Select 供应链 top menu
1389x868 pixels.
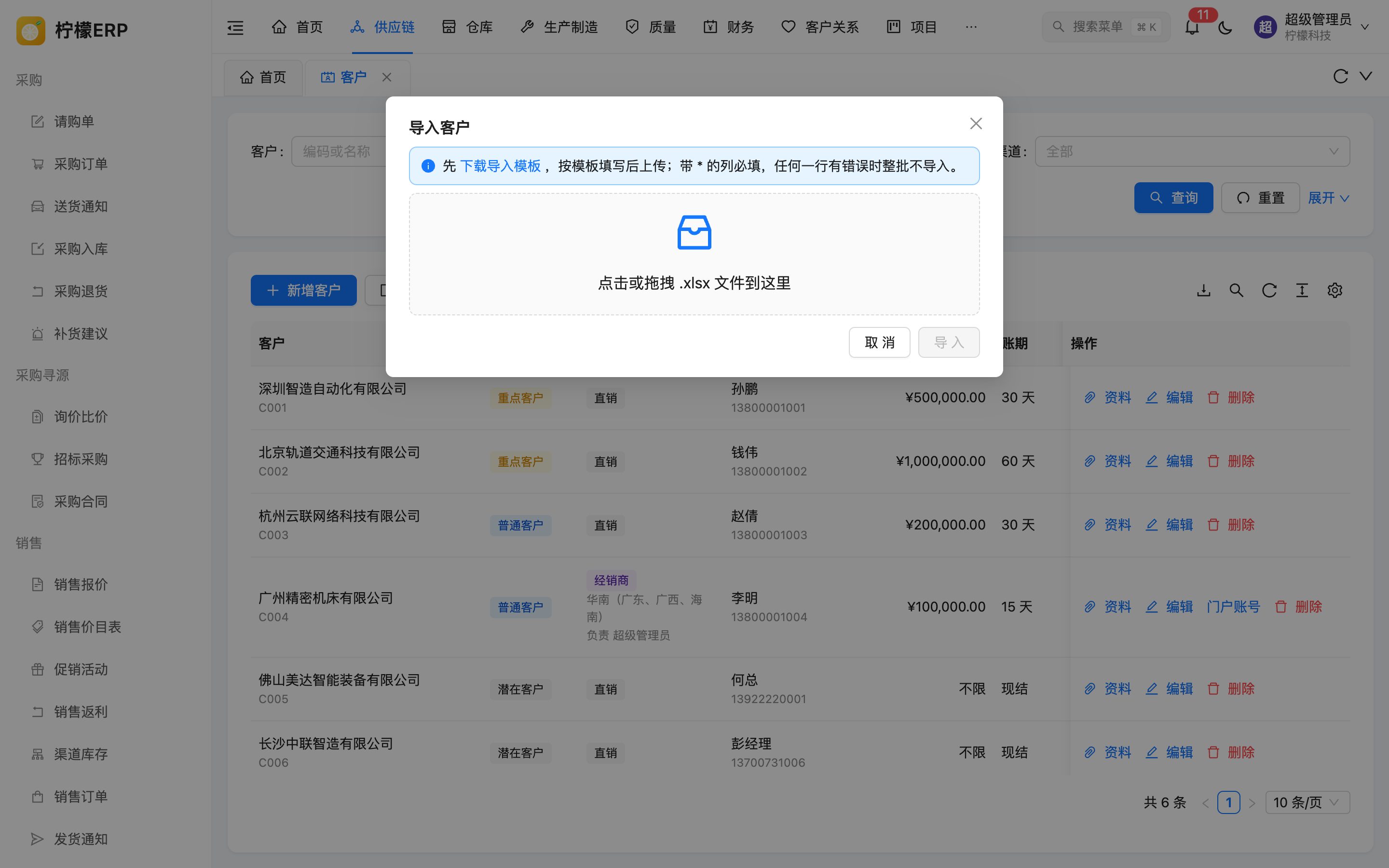[382, 27]
